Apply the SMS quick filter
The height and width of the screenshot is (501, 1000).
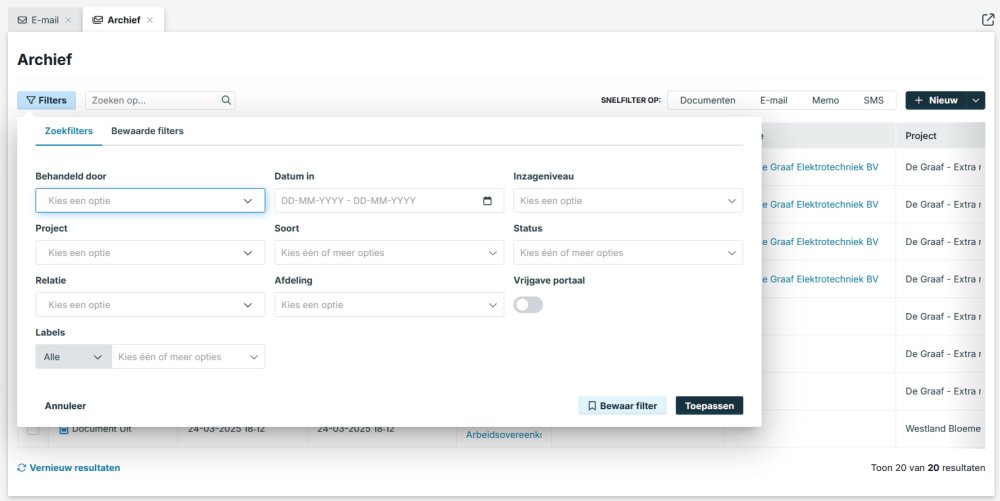[x=873, y=100]
